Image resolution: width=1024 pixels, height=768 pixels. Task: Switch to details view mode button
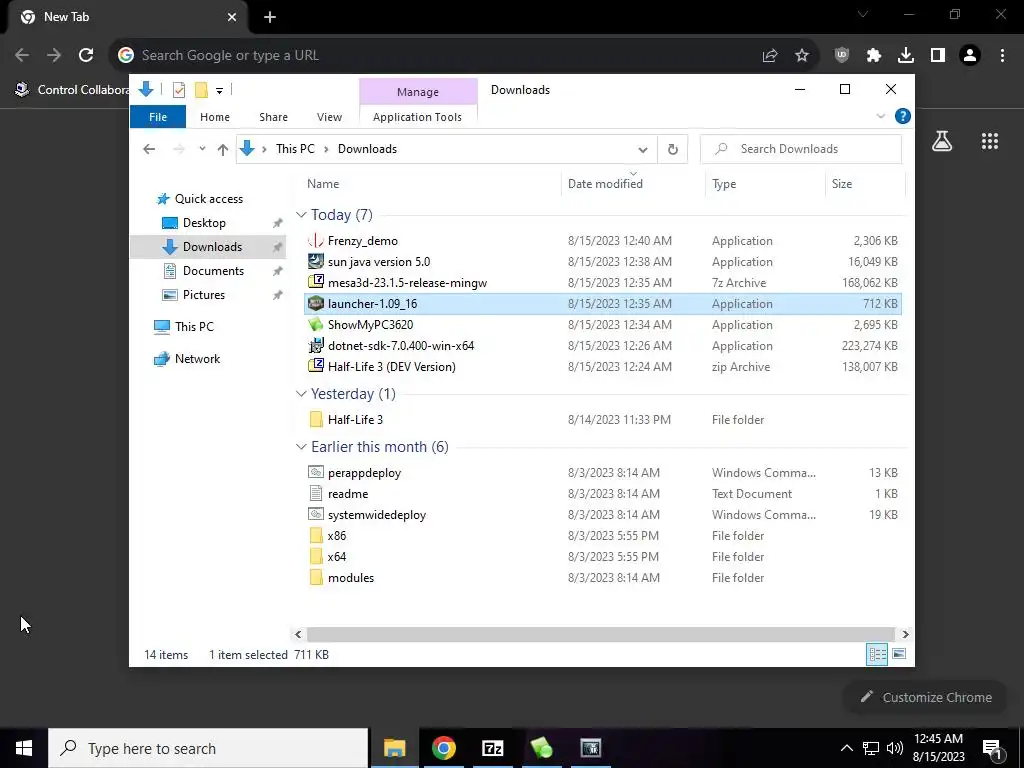[x=876, y=654]
